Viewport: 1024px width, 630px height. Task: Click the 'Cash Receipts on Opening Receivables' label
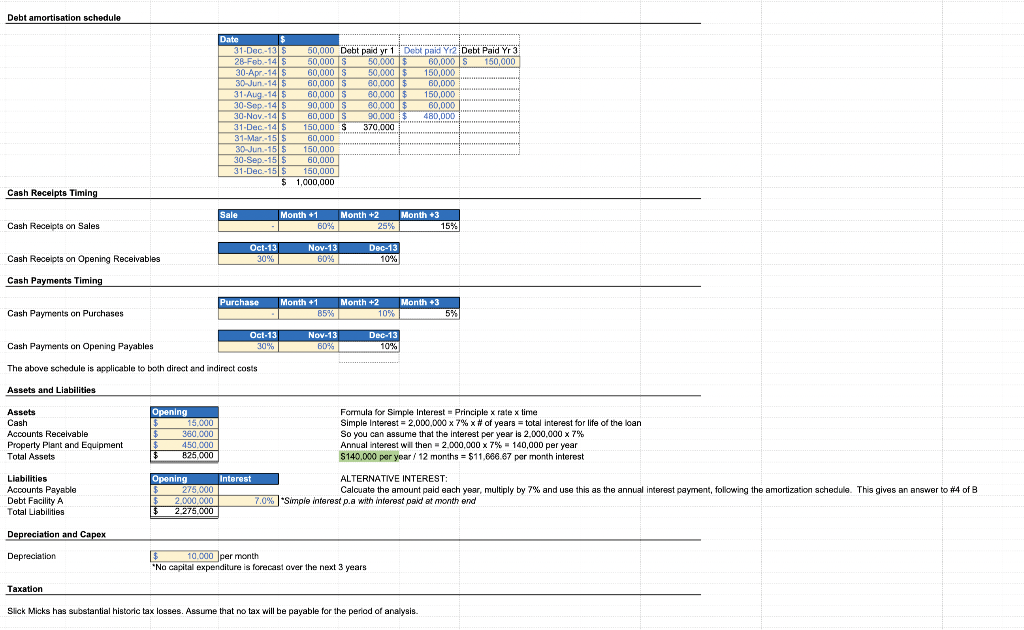(x=84, y=259)
